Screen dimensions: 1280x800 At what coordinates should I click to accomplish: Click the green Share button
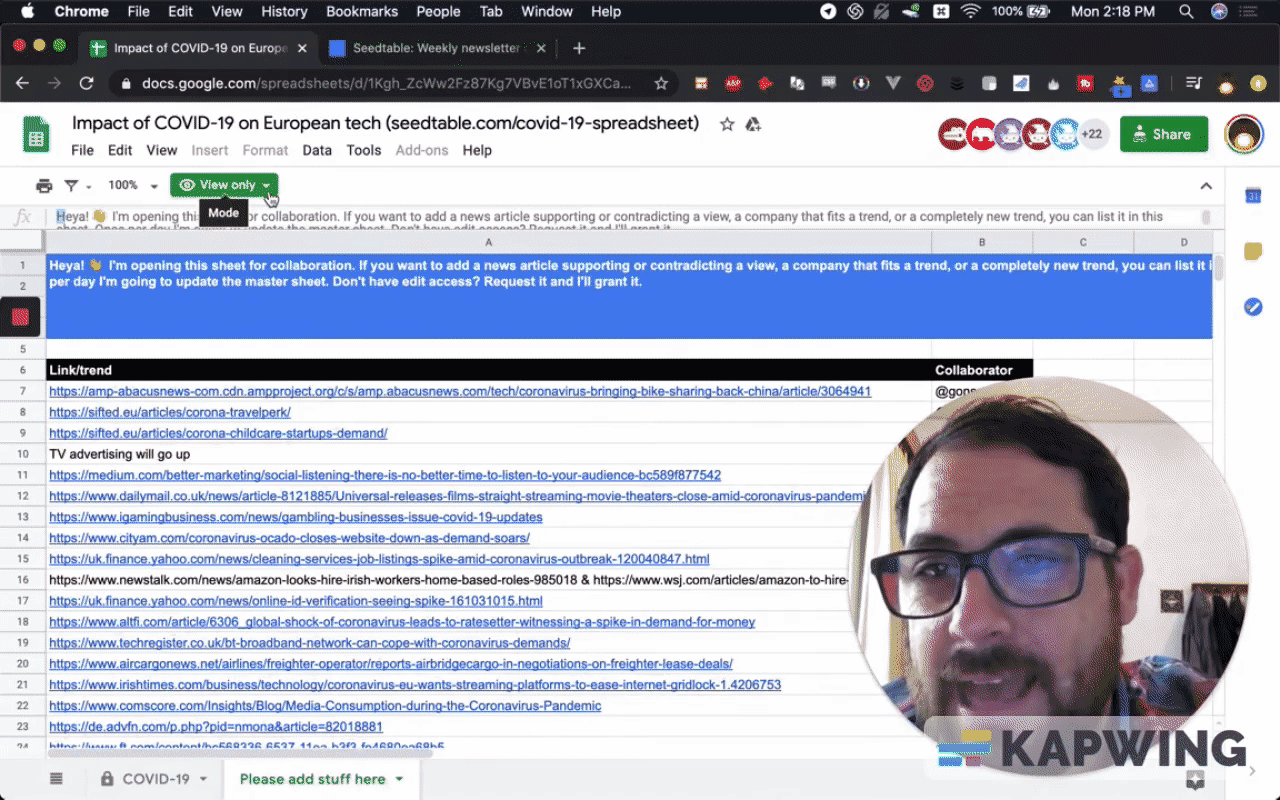tap(1164, 134)
